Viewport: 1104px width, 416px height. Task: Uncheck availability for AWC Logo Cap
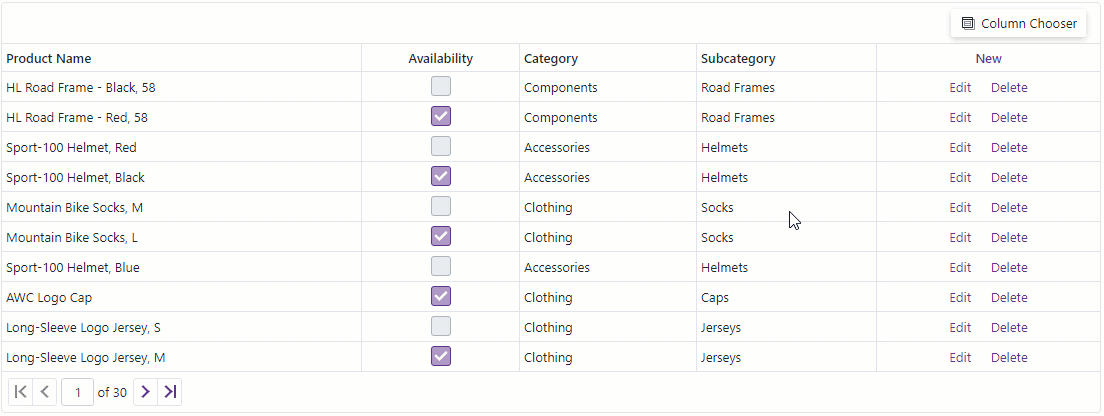441,297
